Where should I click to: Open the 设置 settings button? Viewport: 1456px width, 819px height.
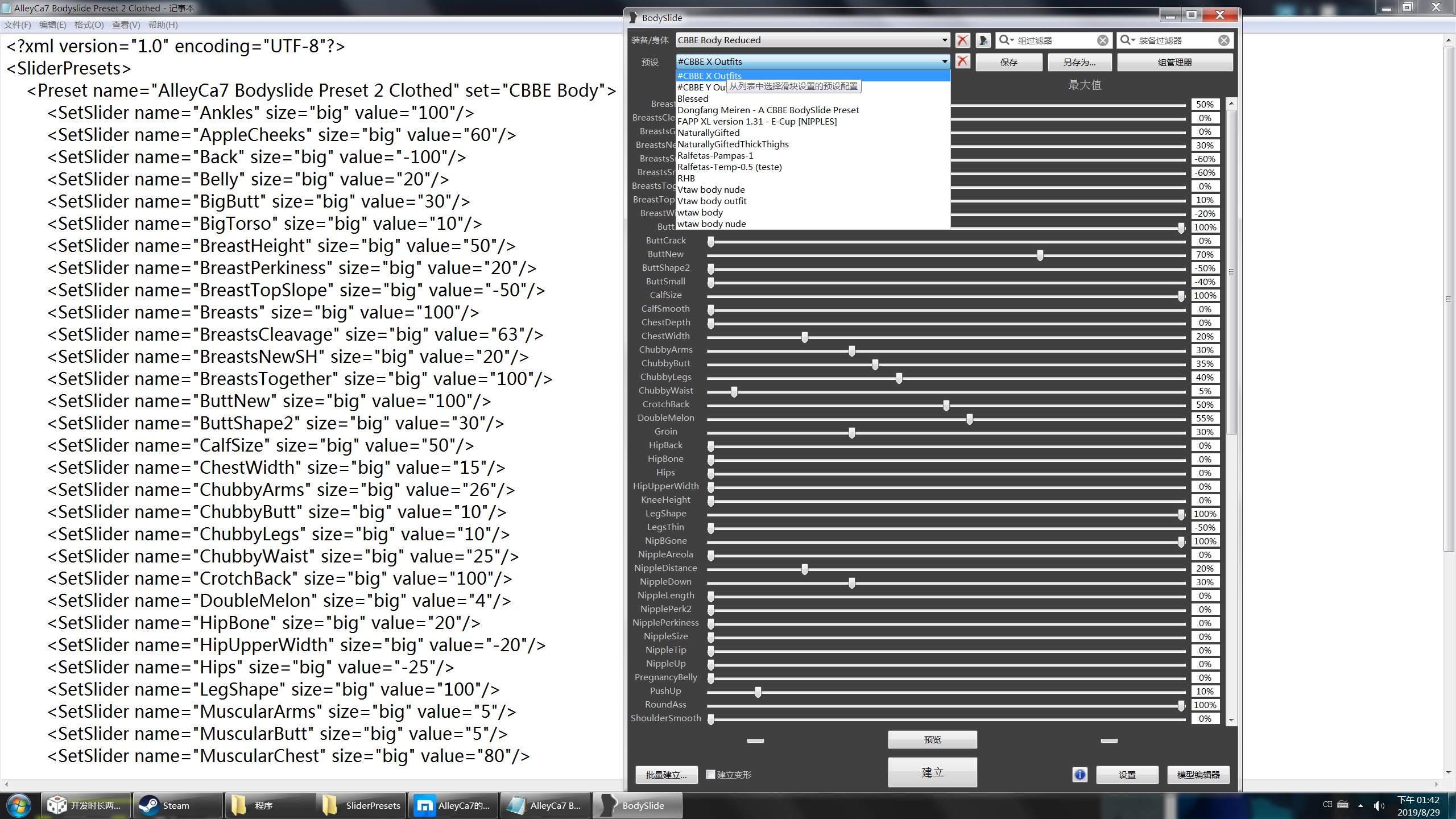pyautogui.click(x=1127, y=775)
